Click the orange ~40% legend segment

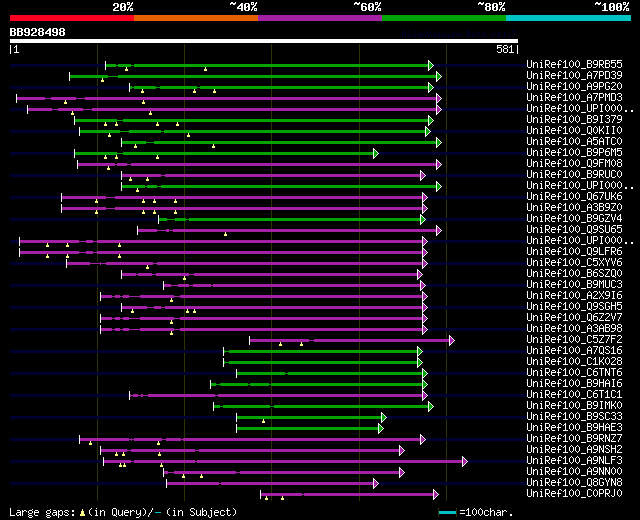point(196,18)
